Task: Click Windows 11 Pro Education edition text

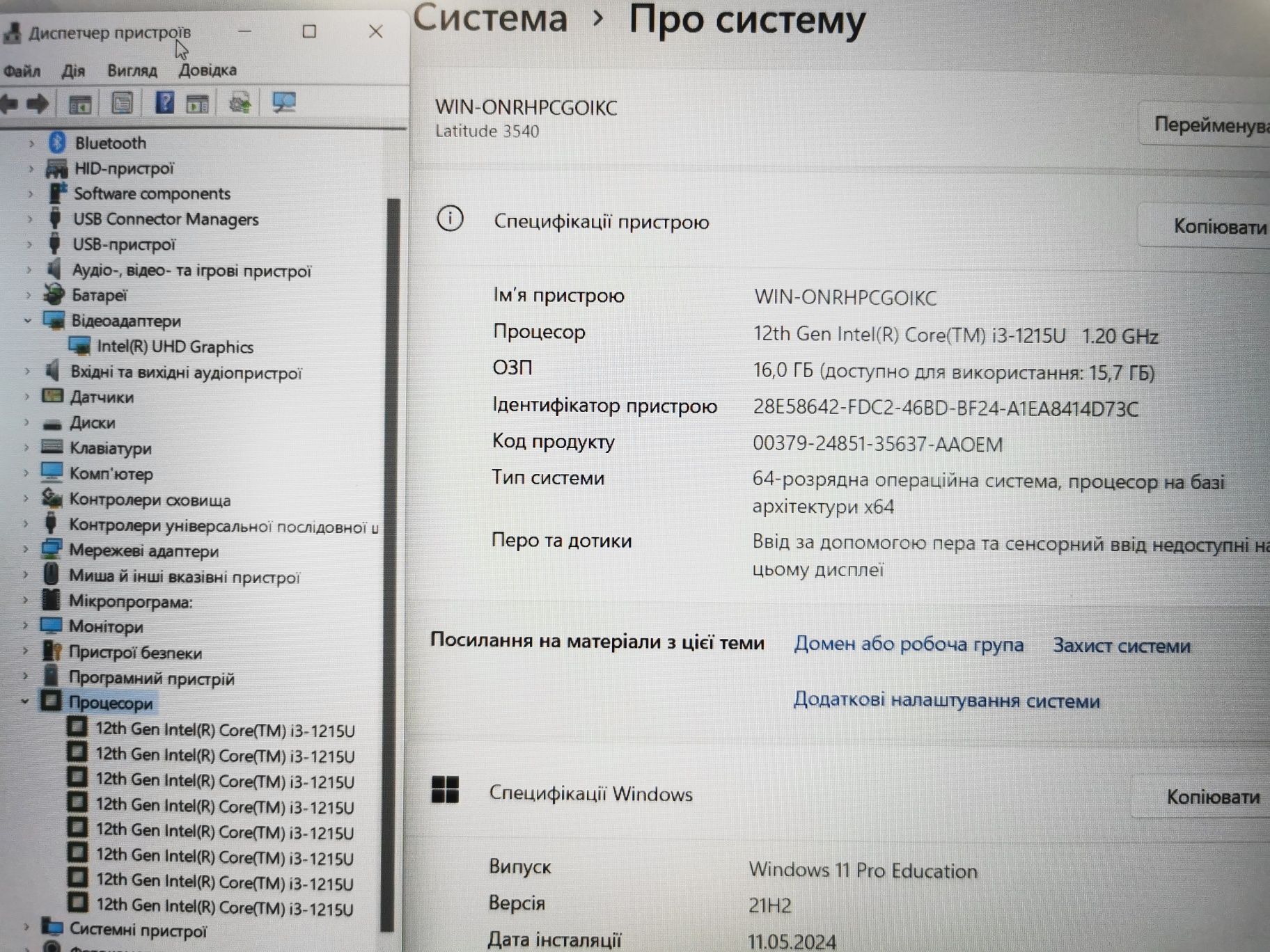Action: pyautogui.click(x=863, y=871)
